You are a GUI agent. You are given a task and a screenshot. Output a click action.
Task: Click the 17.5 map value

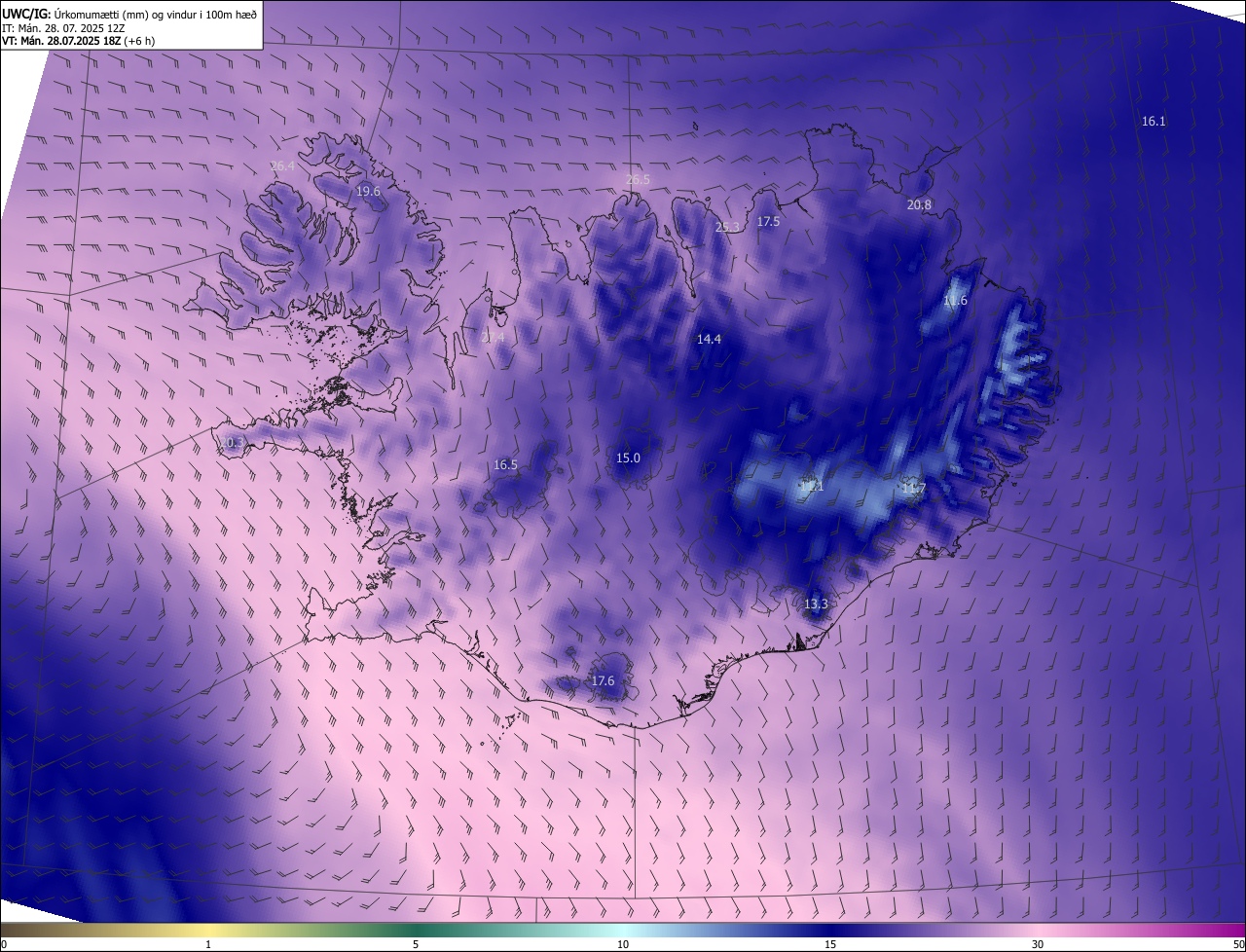[768, 222]
